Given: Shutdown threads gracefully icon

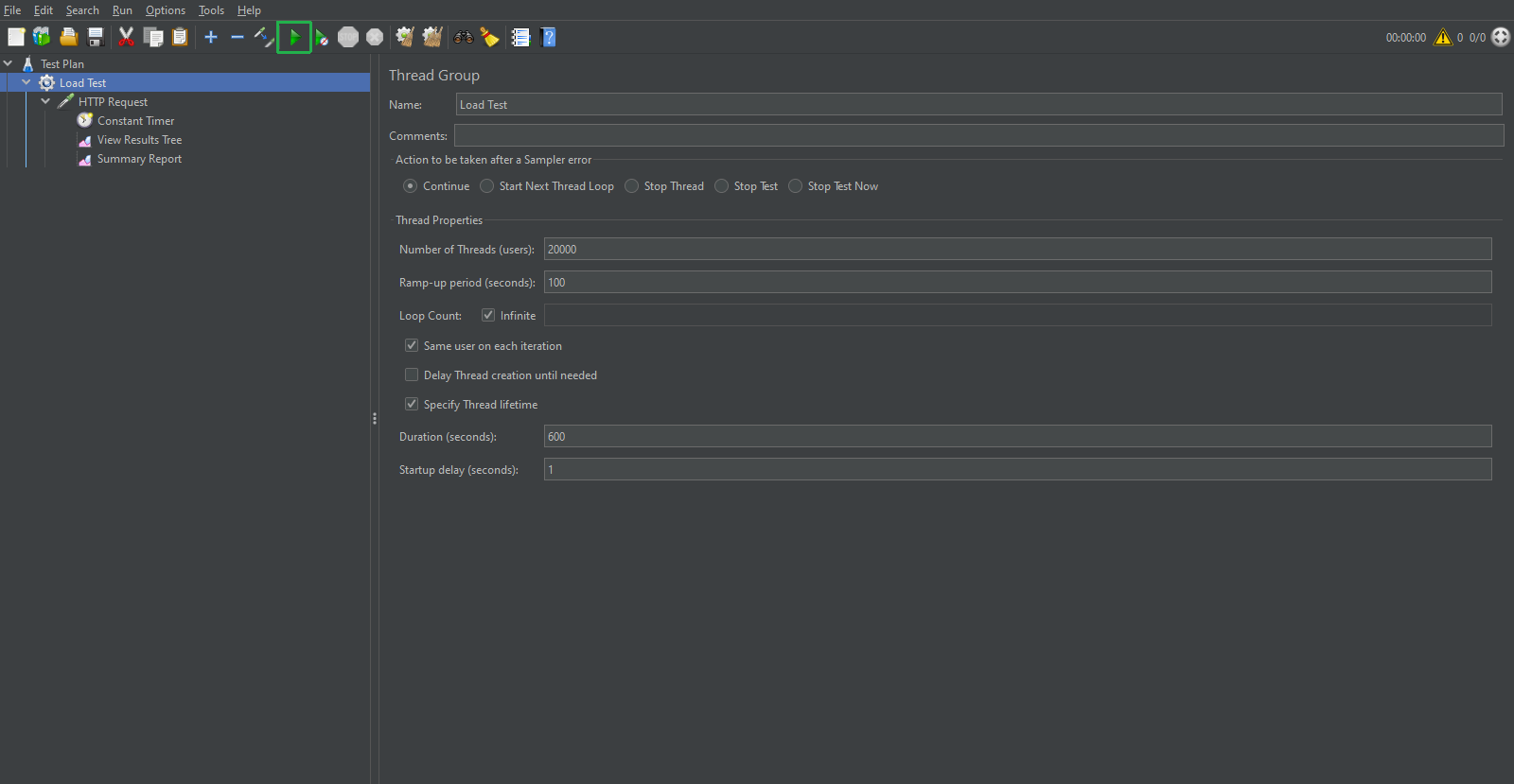Looking at the screenshot, I should coord(375,37).
